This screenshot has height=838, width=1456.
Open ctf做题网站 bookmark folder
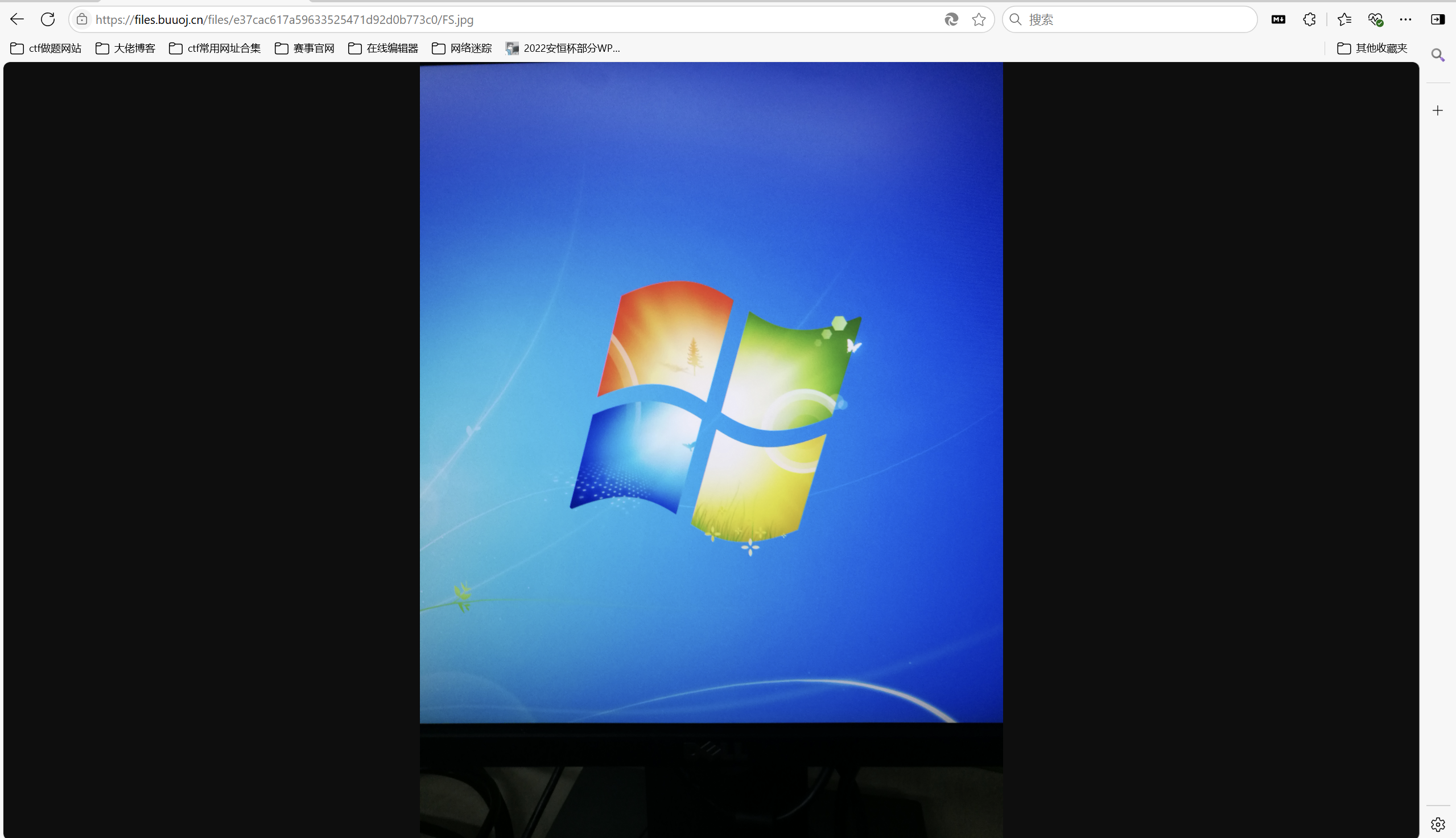pyautogui.click(x=46, y=48)
